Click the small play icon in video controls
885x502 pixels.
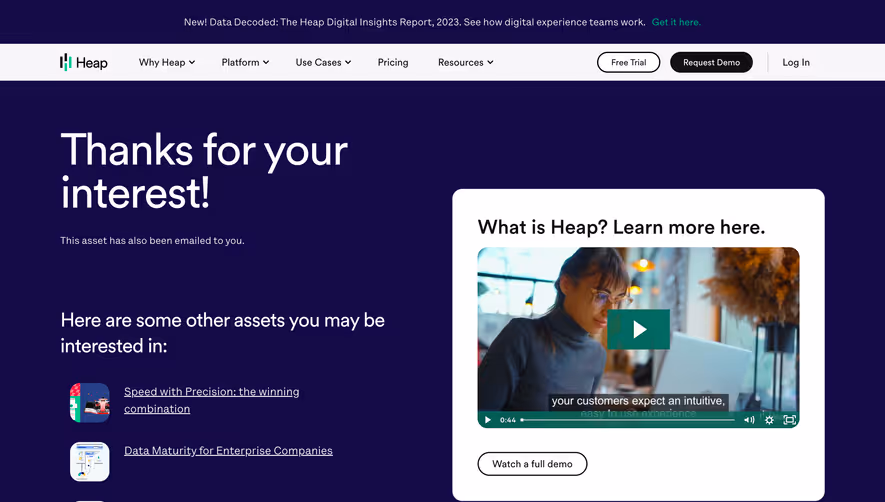pos(488,420)
